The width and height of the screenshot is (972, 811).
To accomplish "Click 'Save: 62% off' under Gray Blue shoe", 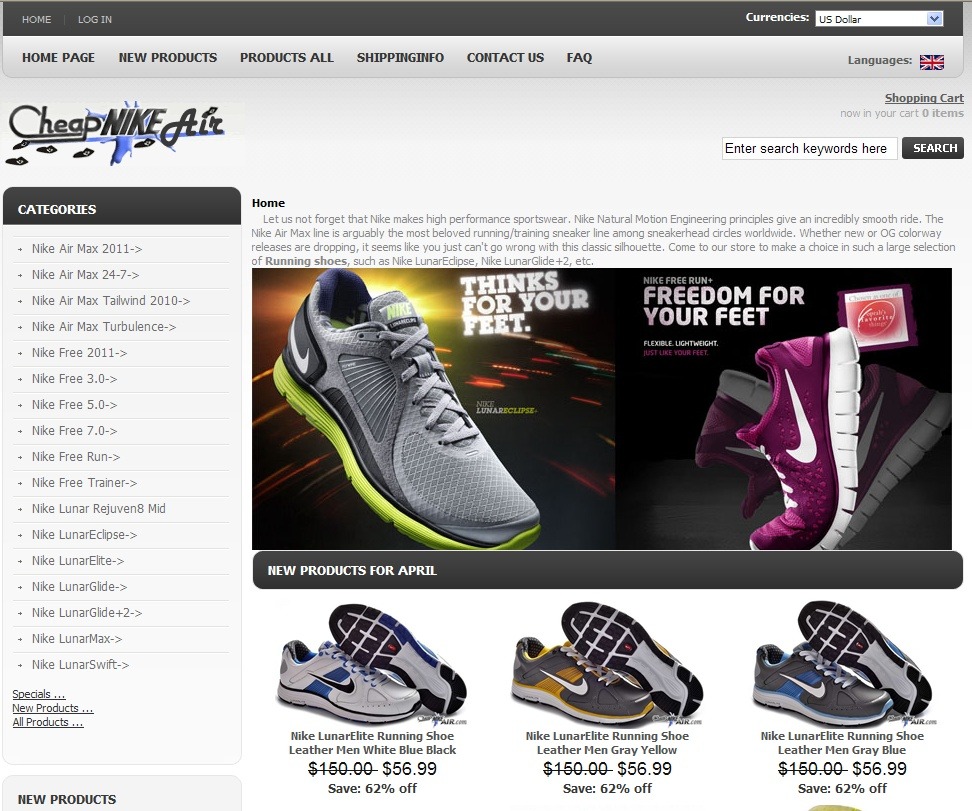I will 842,789.
